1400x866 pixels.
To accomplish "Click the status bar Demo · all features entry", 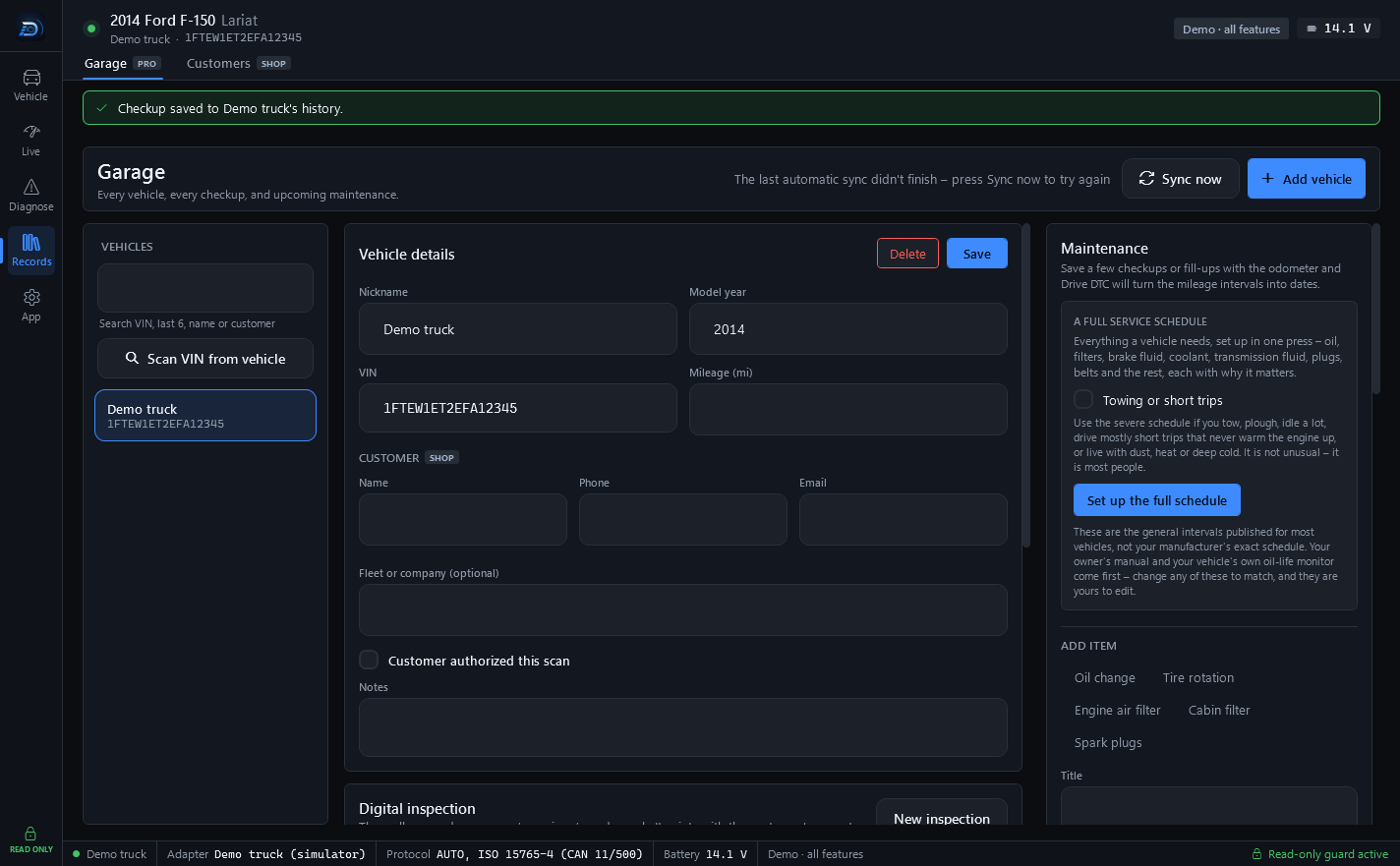I will 815,854.
